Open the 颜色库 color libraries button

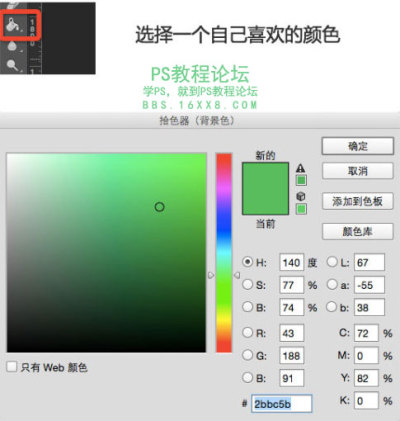coord(358,231)
